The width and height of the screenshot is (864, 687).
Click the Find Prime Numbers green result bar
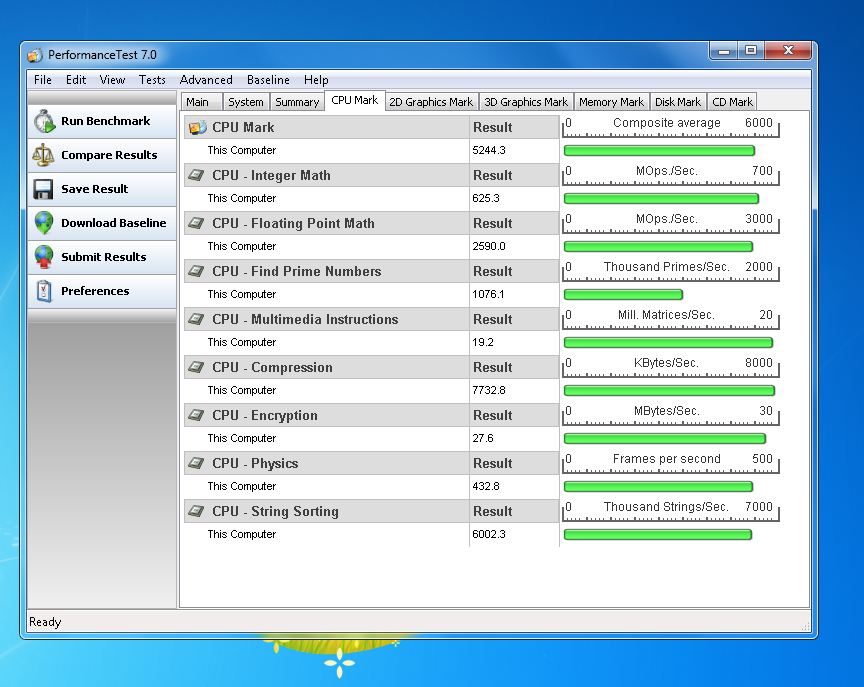[623, 295]
